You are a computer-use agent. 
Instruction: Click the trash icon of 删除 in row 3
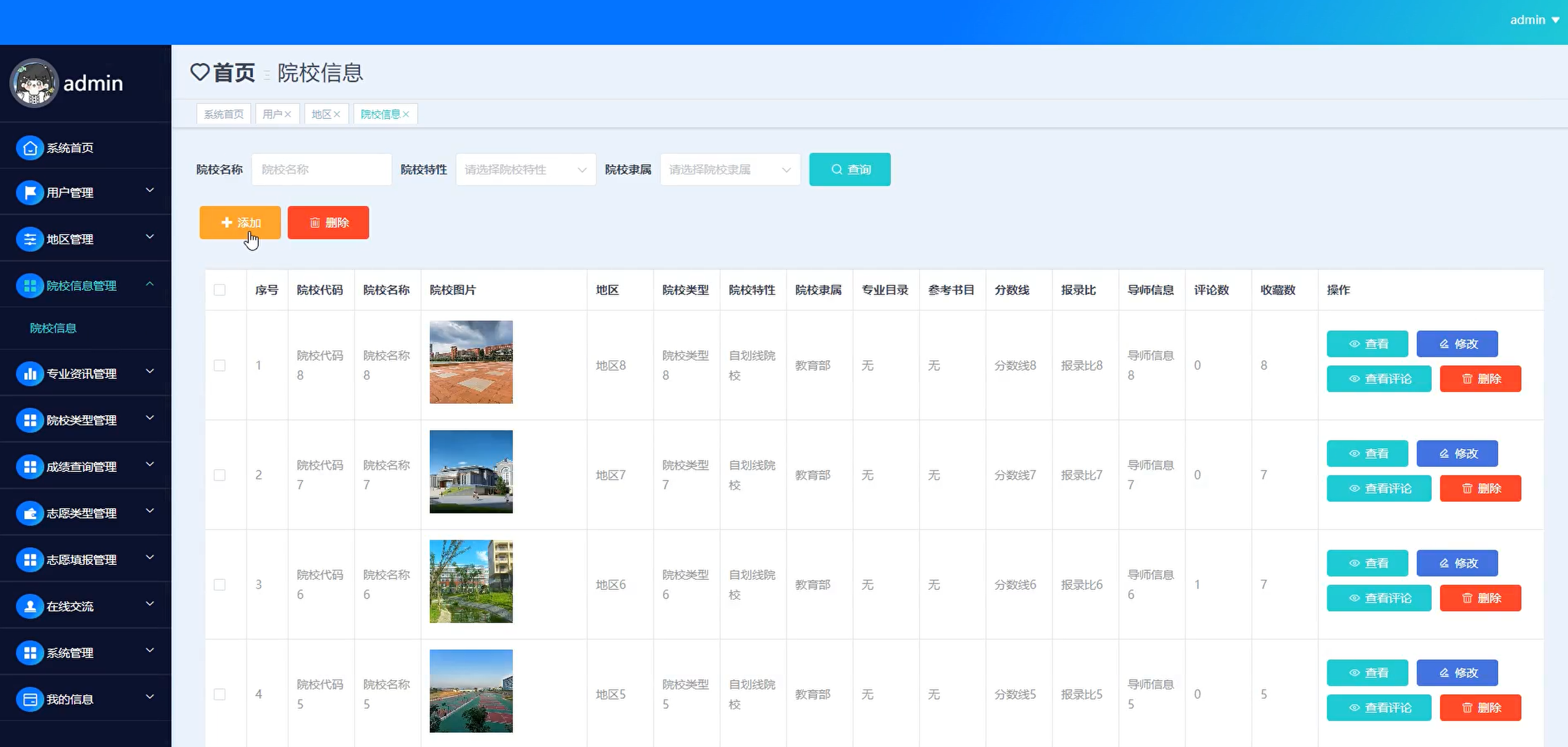point(1467,598)
